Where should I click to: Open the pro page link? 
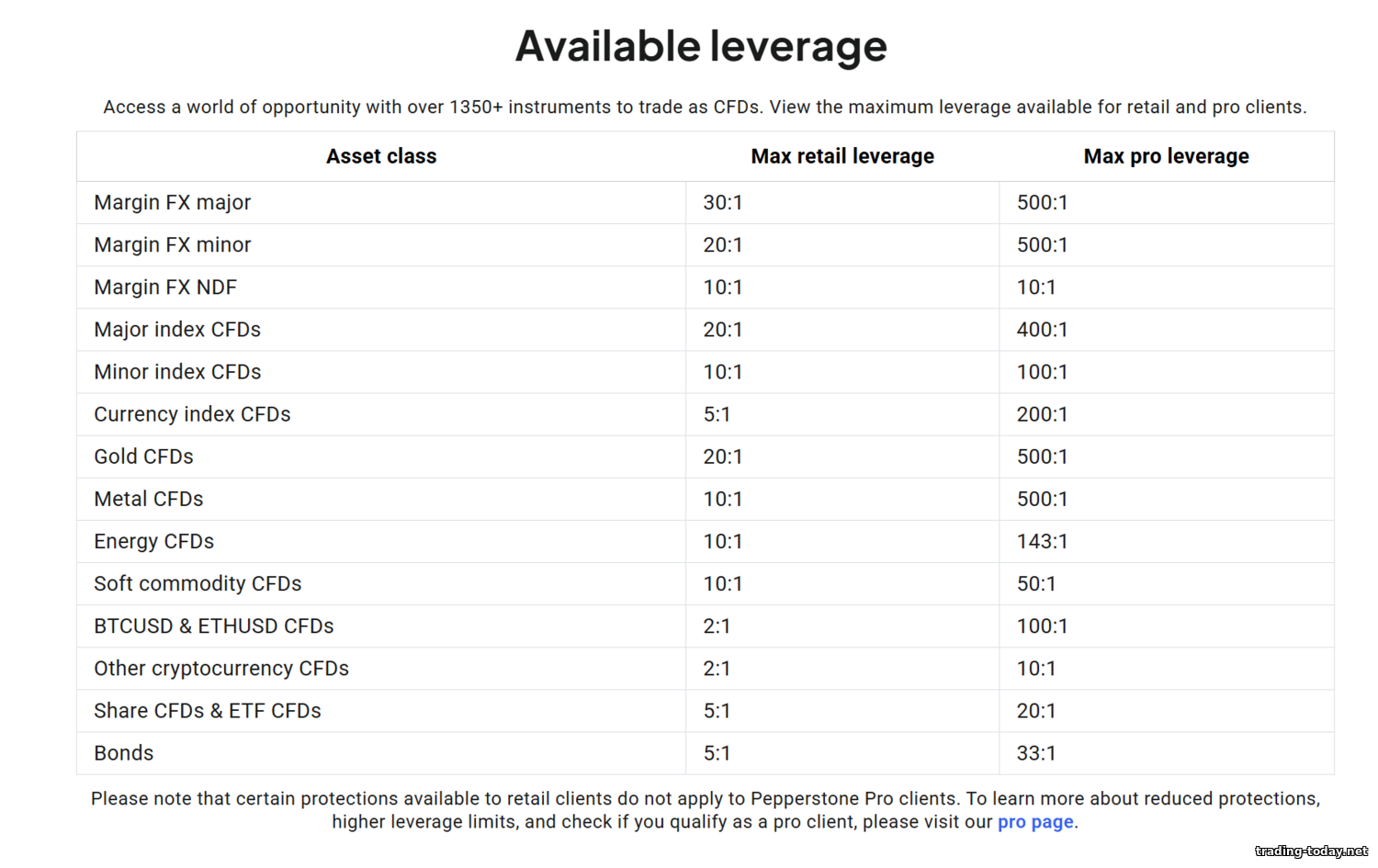pyautogui.click(x=1034, y=822)
